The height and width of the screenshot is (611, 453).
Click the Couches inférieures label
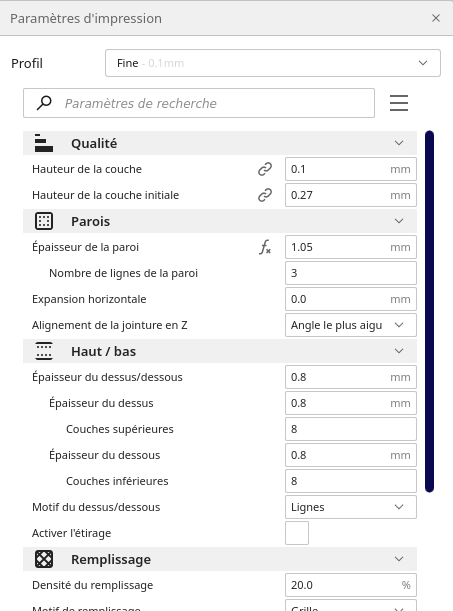(117, 481)
